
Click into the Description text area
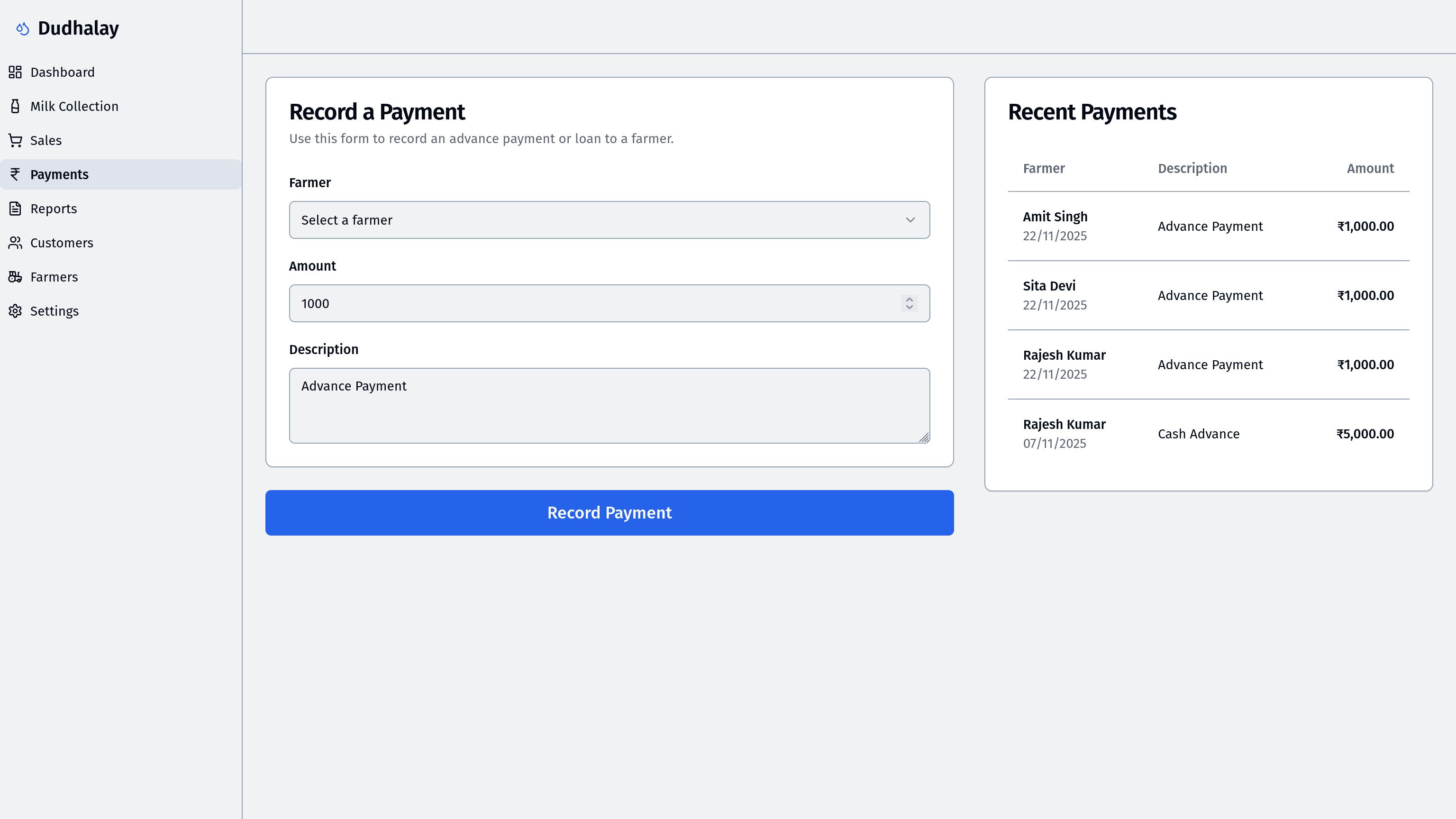tap(610, 405)
